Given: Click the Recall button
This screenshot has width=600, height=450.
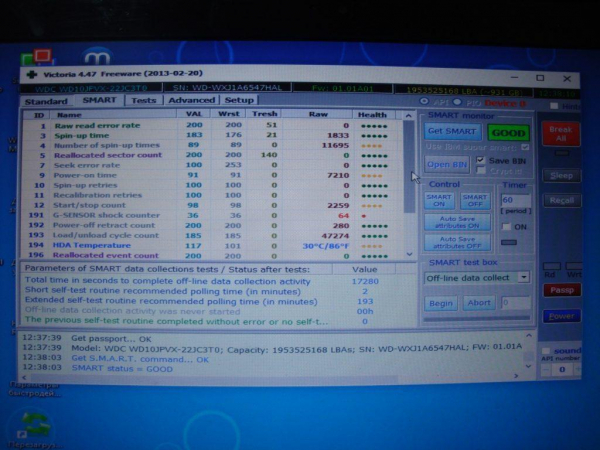Looking at the screenshot, I should coord(562,201).
